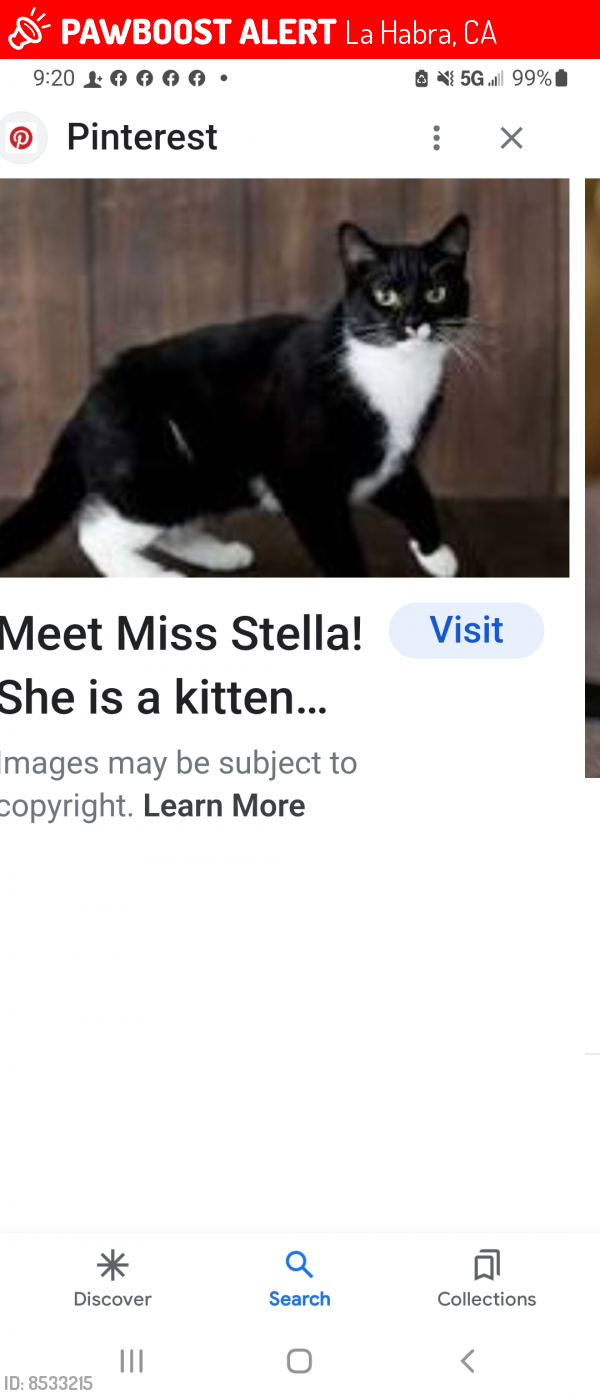Open the Learn More link

click(x=224, y=805)
